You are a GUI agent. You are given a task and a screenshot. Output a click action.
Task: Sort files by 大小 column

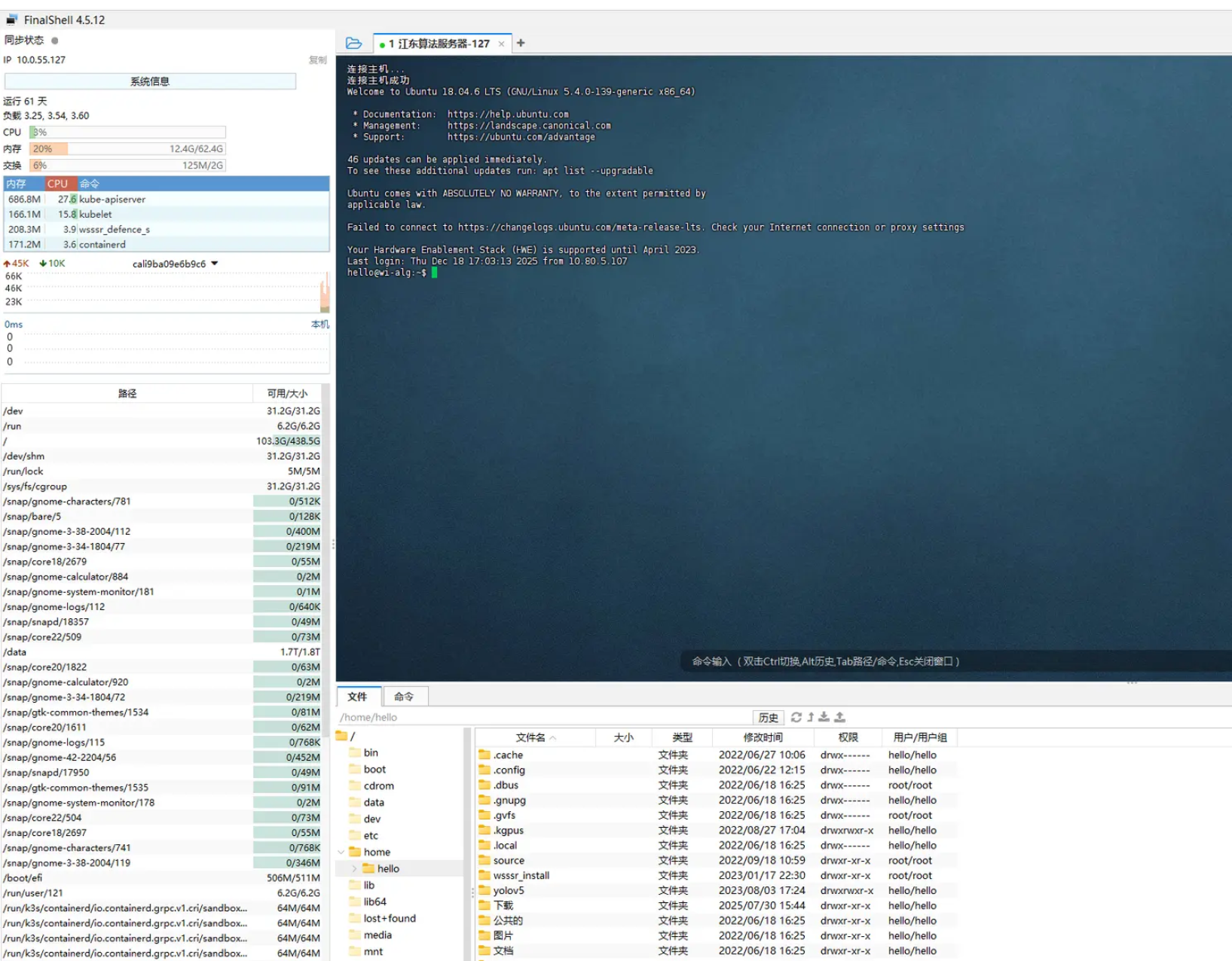623,737
